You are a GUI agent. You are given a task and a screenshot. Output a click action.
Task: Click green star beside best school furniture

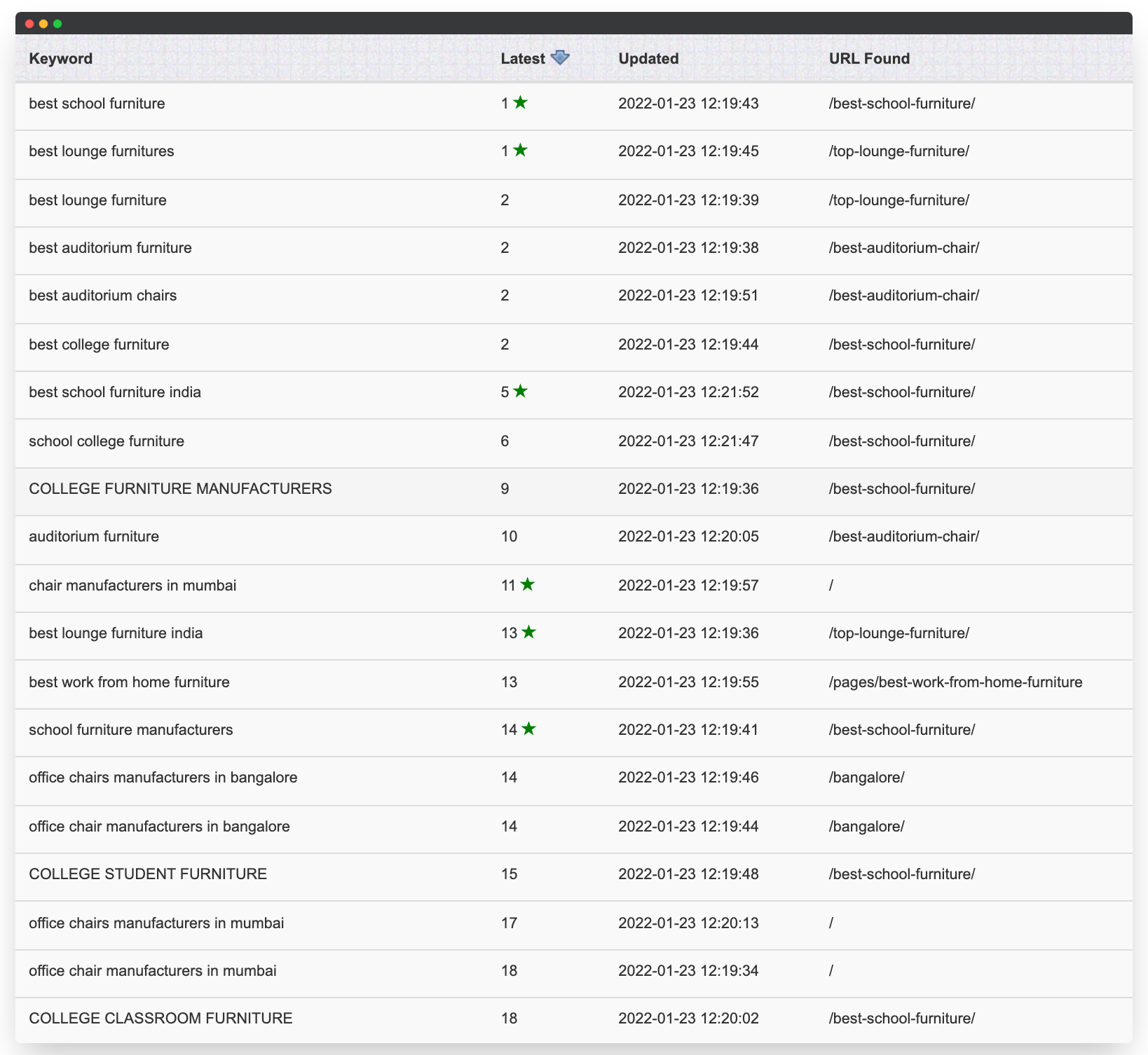520,103
